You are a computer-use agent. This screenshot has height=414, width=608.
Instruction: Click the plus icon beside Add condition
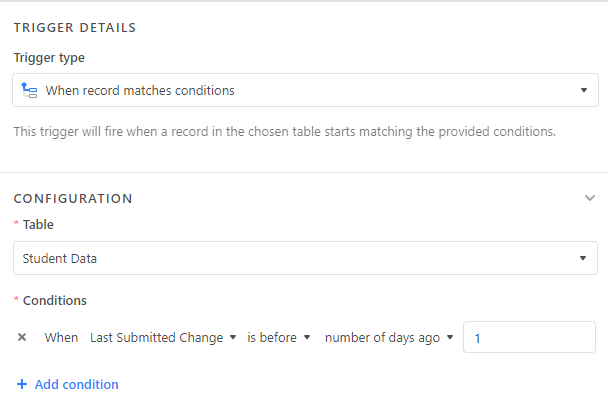(x=22, y=384)
